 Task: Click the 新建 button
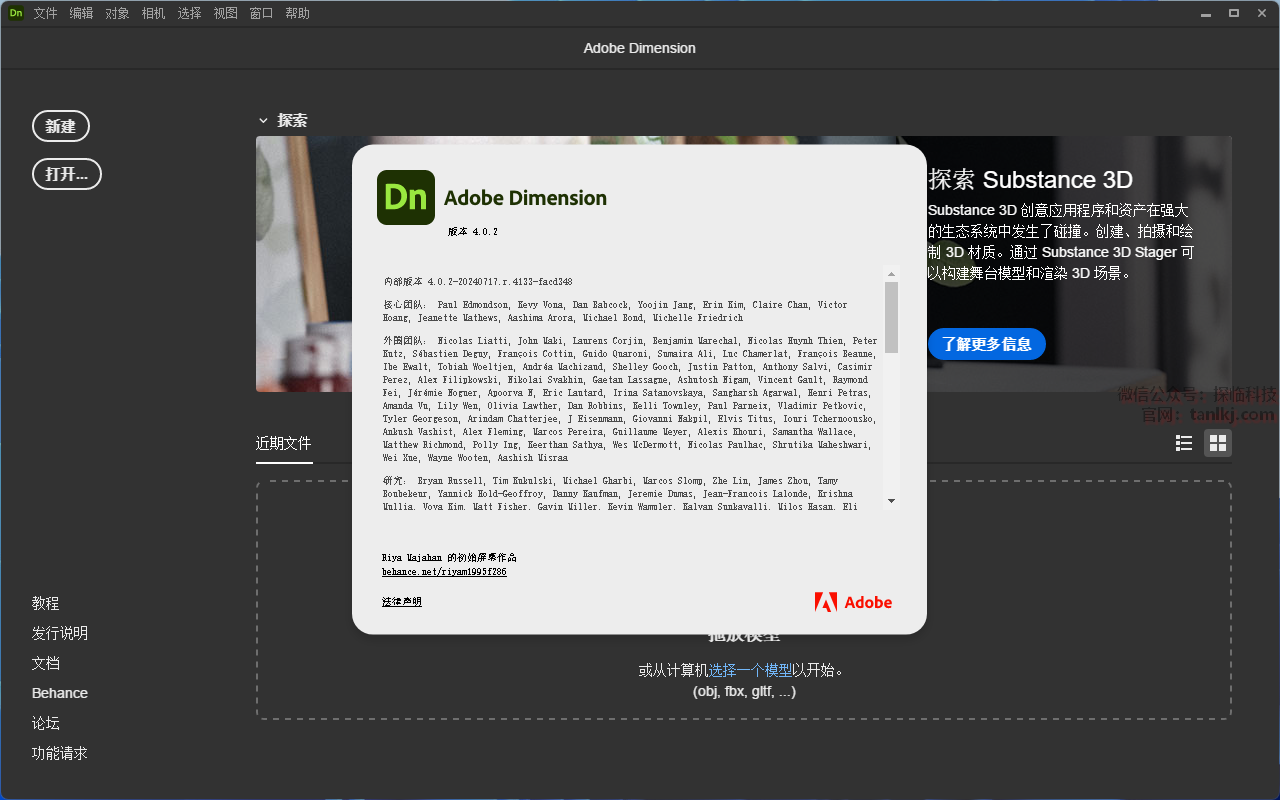61,126
